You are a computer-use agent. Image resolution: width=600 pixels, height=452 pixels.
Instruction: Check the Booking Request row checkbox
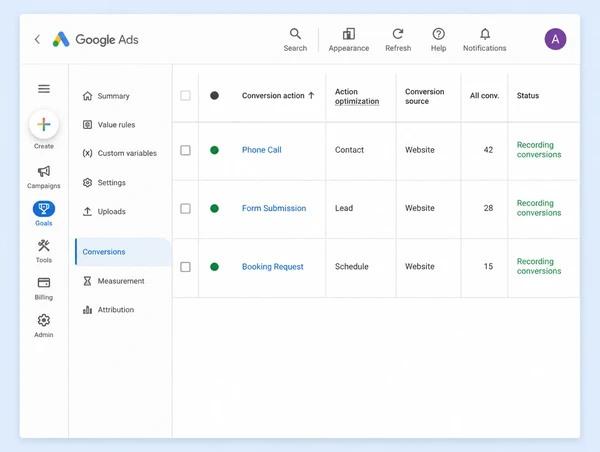pos(185,267)
